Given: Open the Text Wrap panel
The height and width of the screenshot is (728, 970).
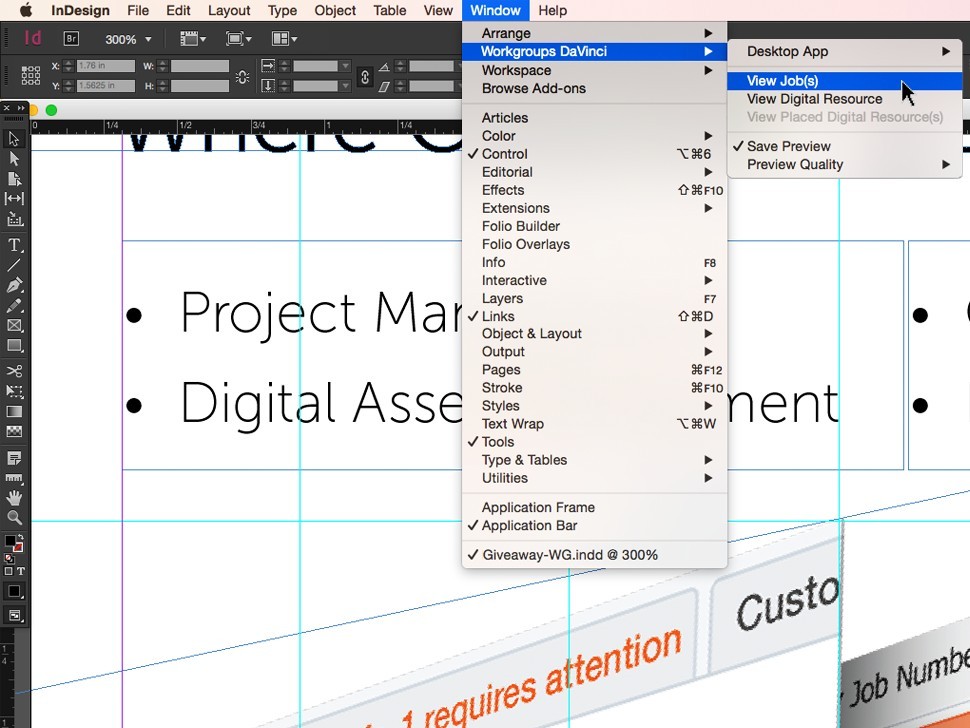Looking at the screenshot, I should 594,424.
